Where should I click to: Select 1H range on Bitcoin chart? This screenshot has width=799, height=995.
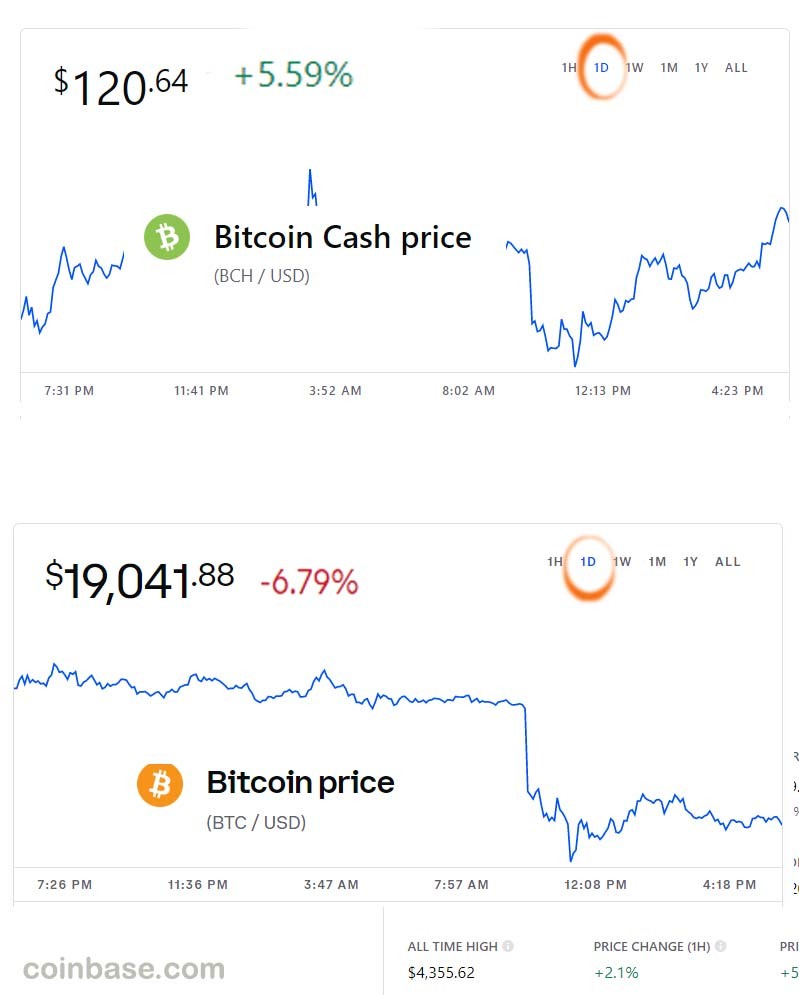tap(555, 562)
